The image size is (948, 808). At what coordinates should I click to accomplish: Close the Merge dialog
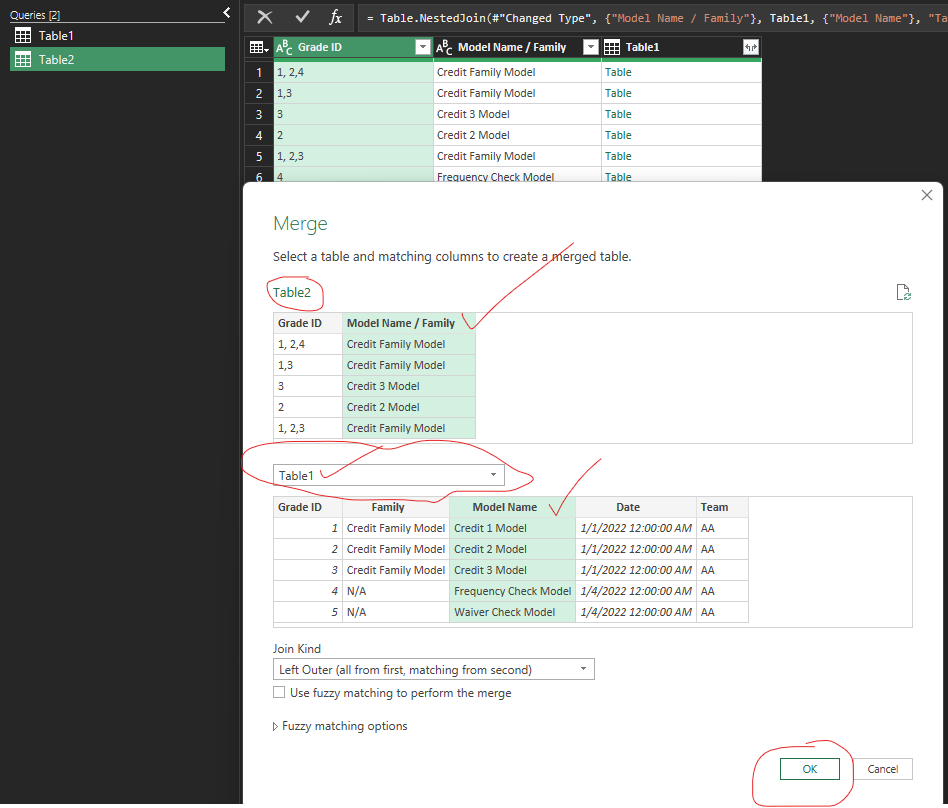(926, 195)
